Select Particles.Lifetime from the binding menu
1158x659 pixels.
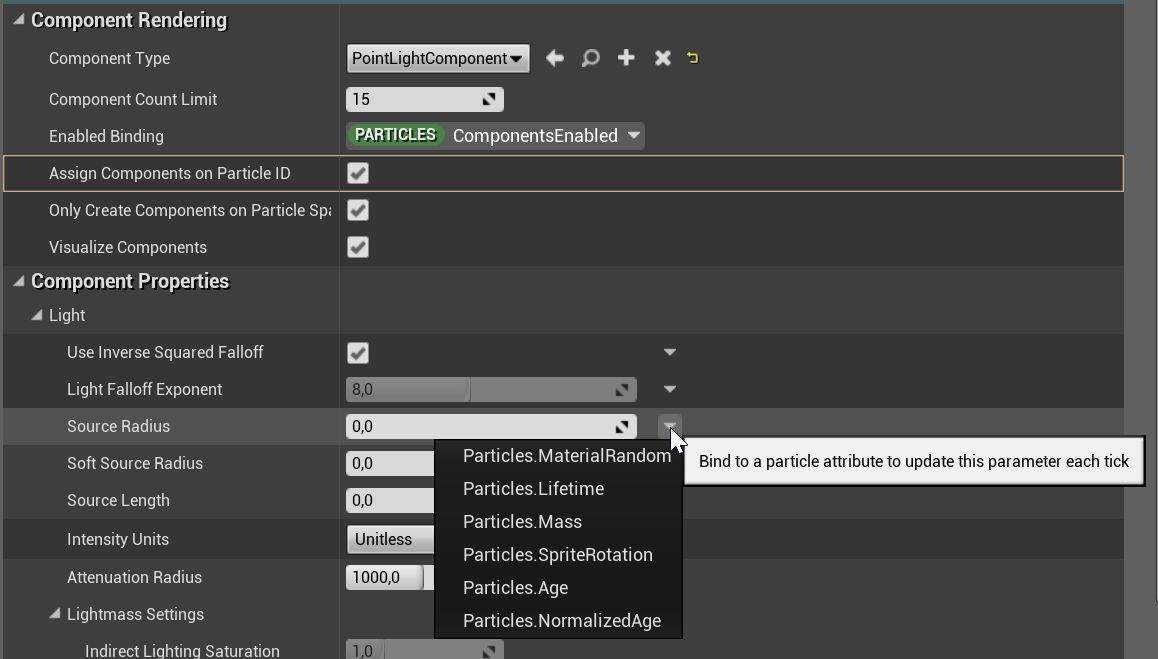tap(533, 488)
